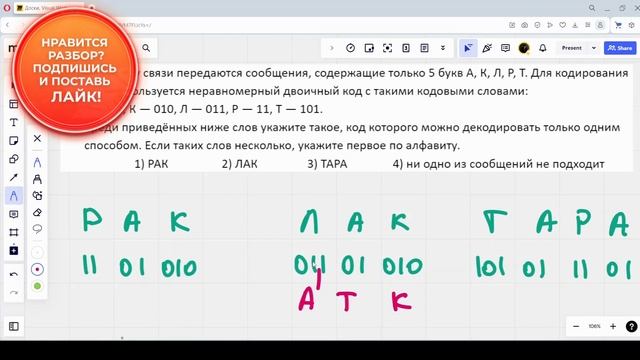Redo the last action
Image resolution: width=640 pixels, height=360 pixels.
coord(13,293)
